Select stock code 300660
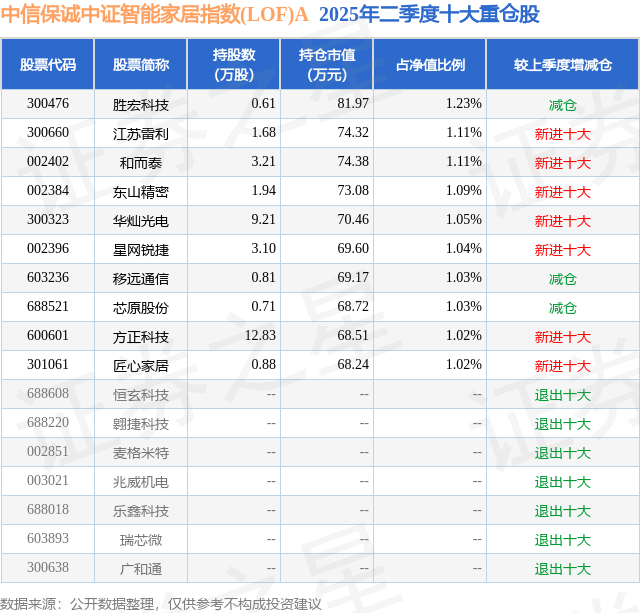The image size is (640, 613). 48,133
